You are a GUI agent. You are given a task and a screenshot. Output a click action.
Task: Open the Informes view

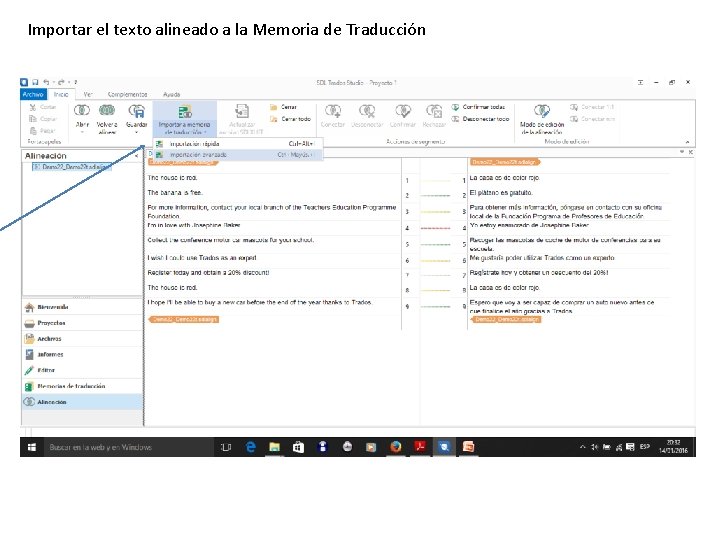tap(82, 354)
